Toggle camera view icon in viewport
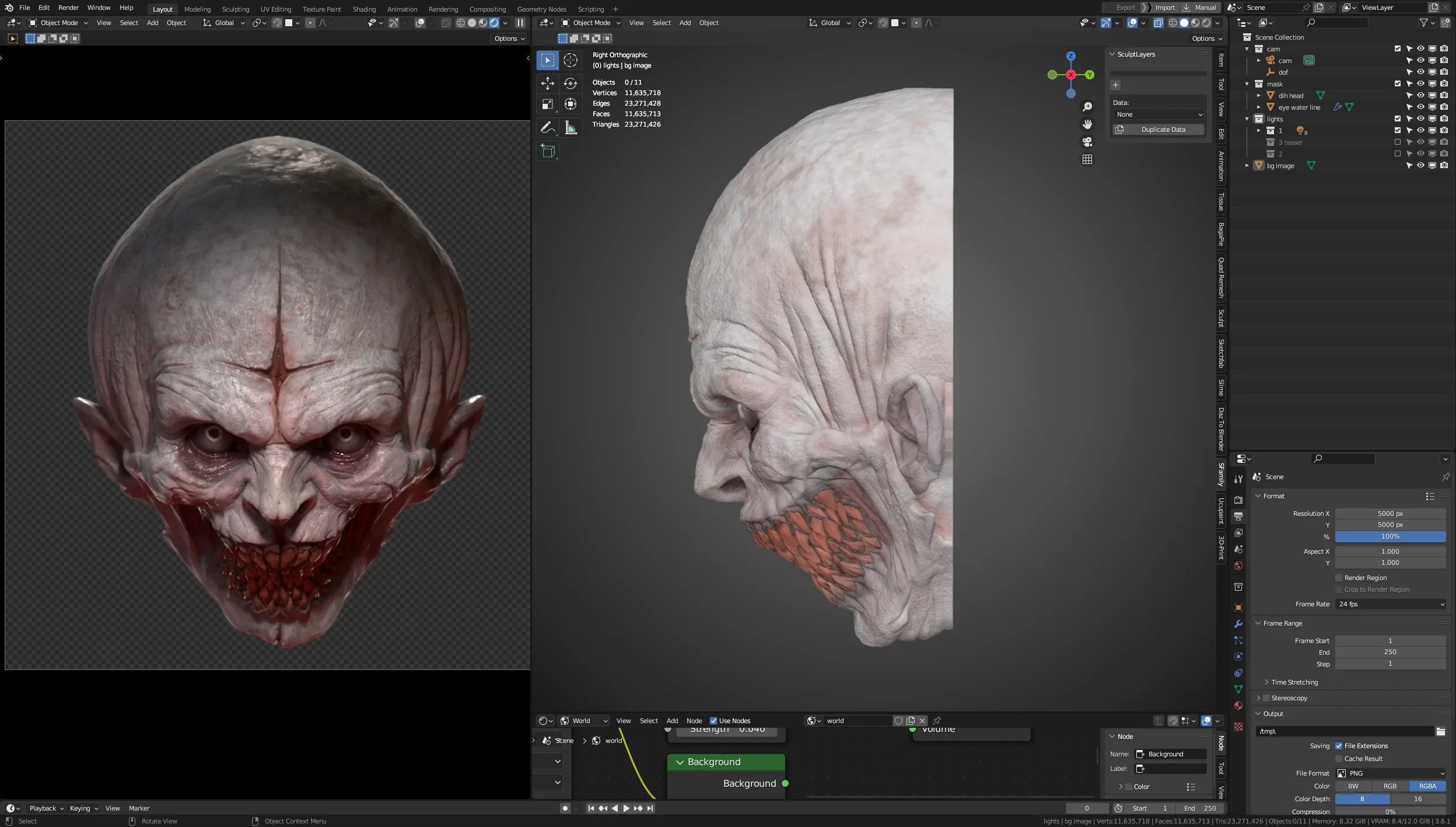1456x827 pixels. click(x=1087, y=142)
